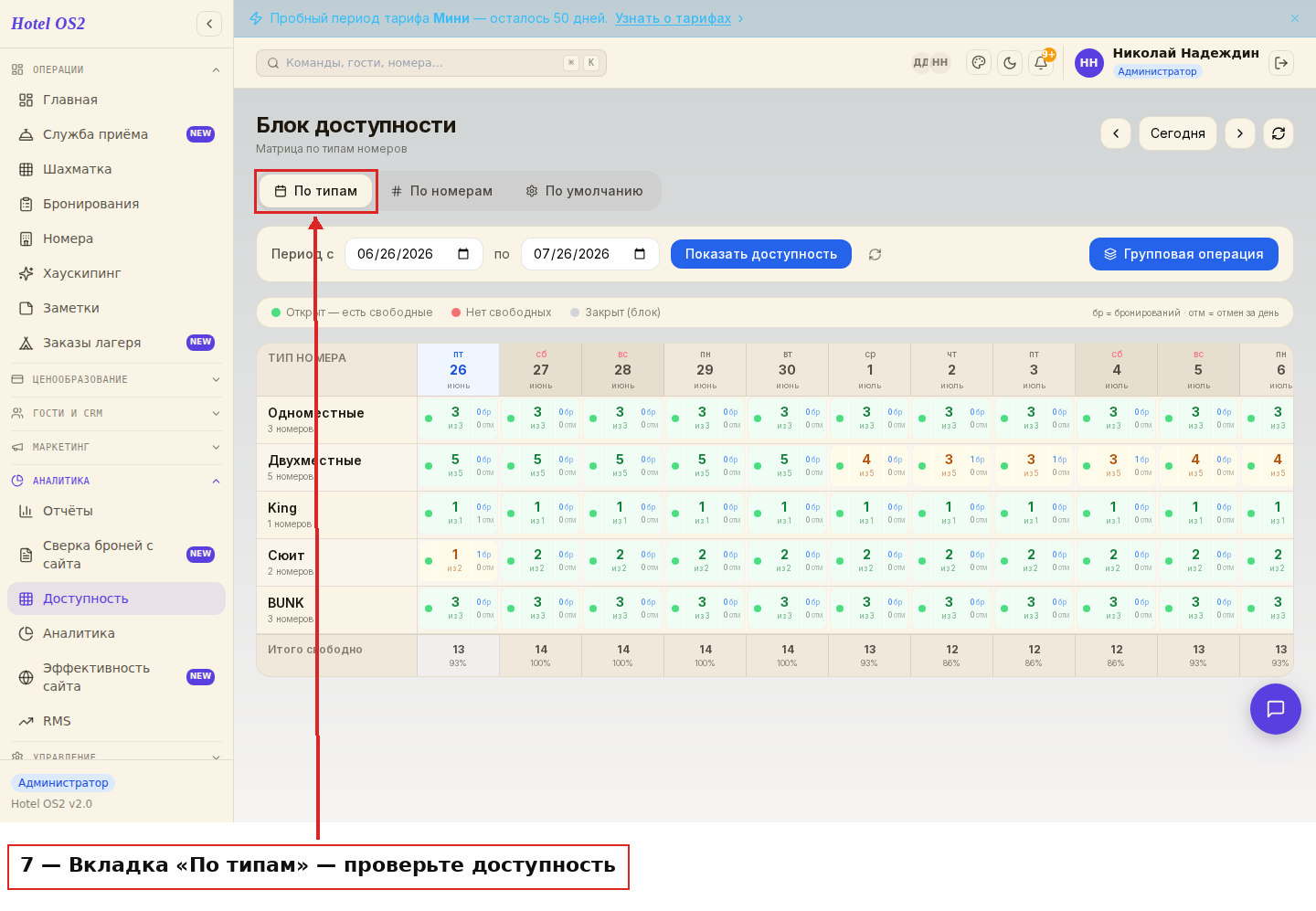Image resolution: width=1316 pixels, height=911 pixels.
Task: Collapse the АНАЛИТИКА section
Action: coord(116,481)
